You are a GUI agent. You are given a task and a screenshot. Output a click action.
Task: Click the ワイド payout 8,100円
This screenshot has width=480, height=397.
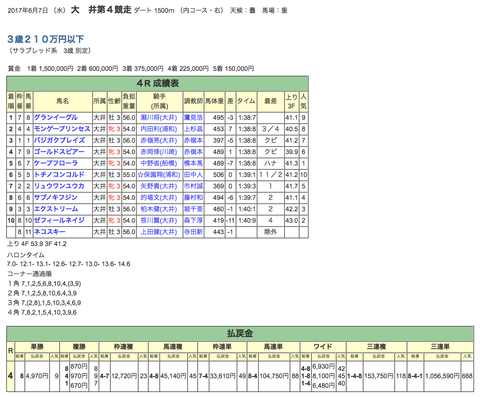click(324, 376)
